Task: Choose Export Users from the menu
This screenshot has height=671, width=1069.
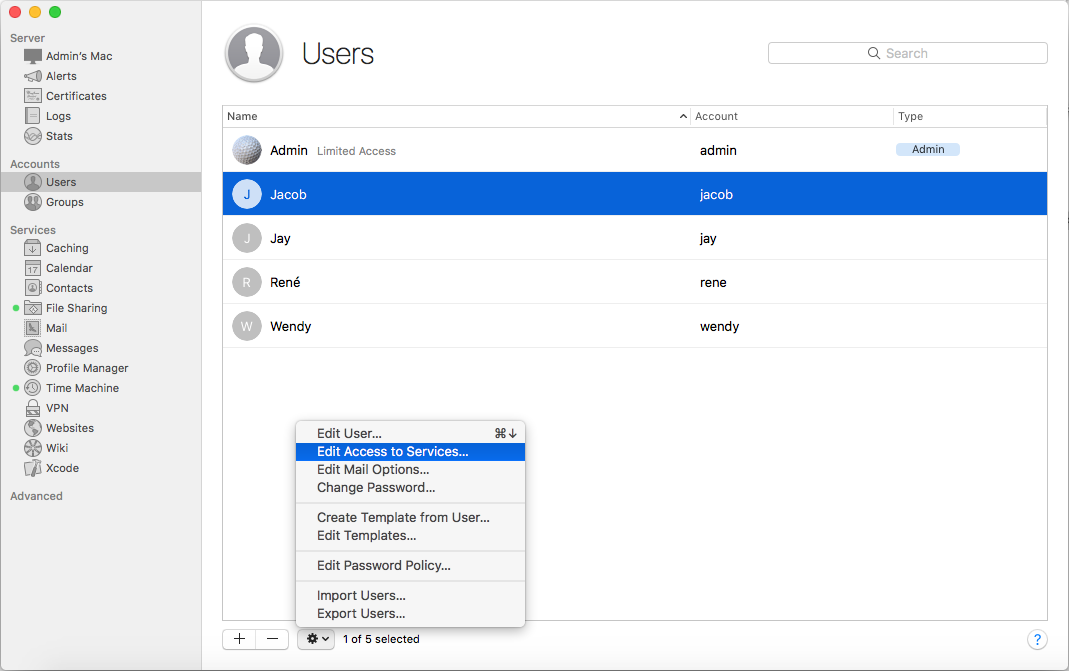Action: pos(361,614)
